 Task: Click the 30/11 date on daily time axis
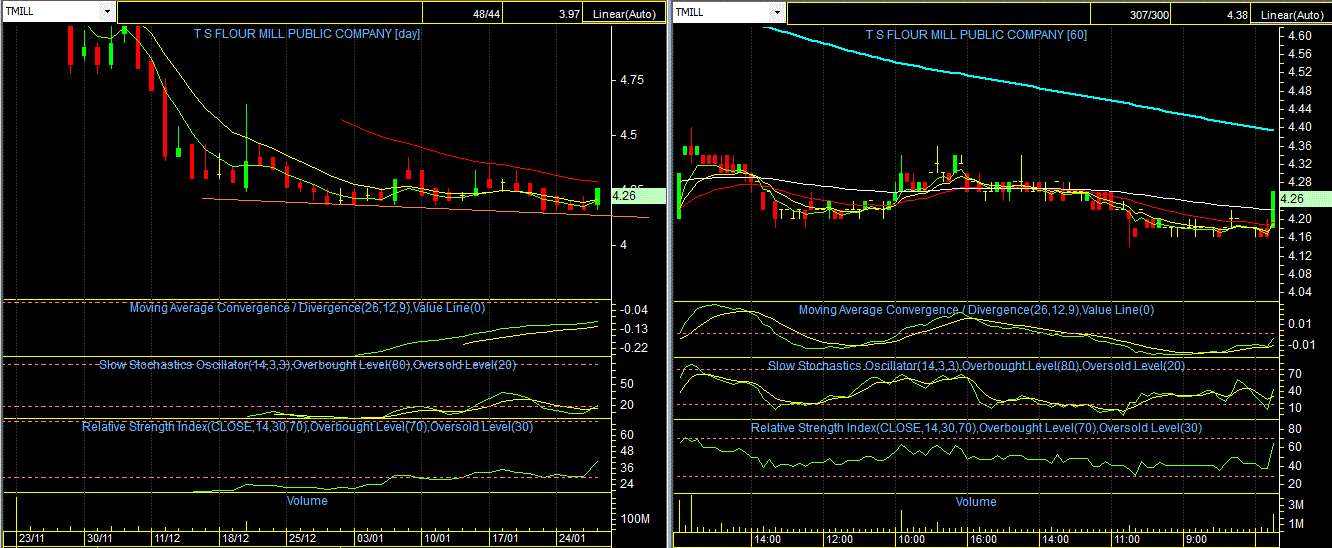(x=100, y=538)
